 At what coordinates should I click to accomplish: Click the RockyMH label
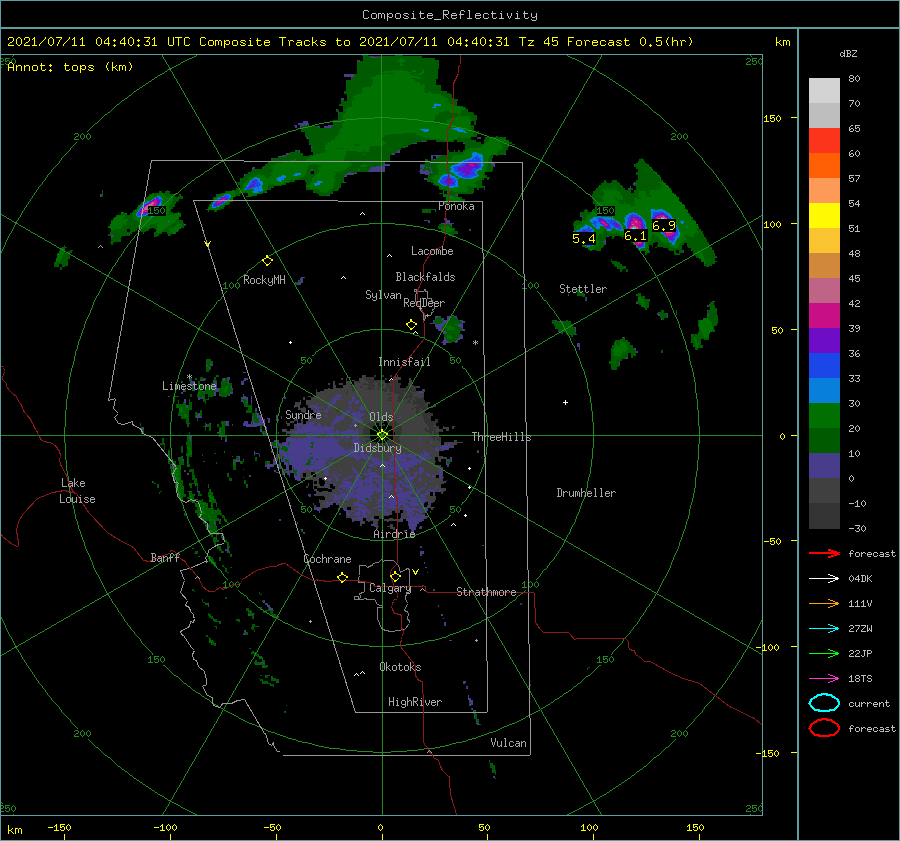point(264,280)
